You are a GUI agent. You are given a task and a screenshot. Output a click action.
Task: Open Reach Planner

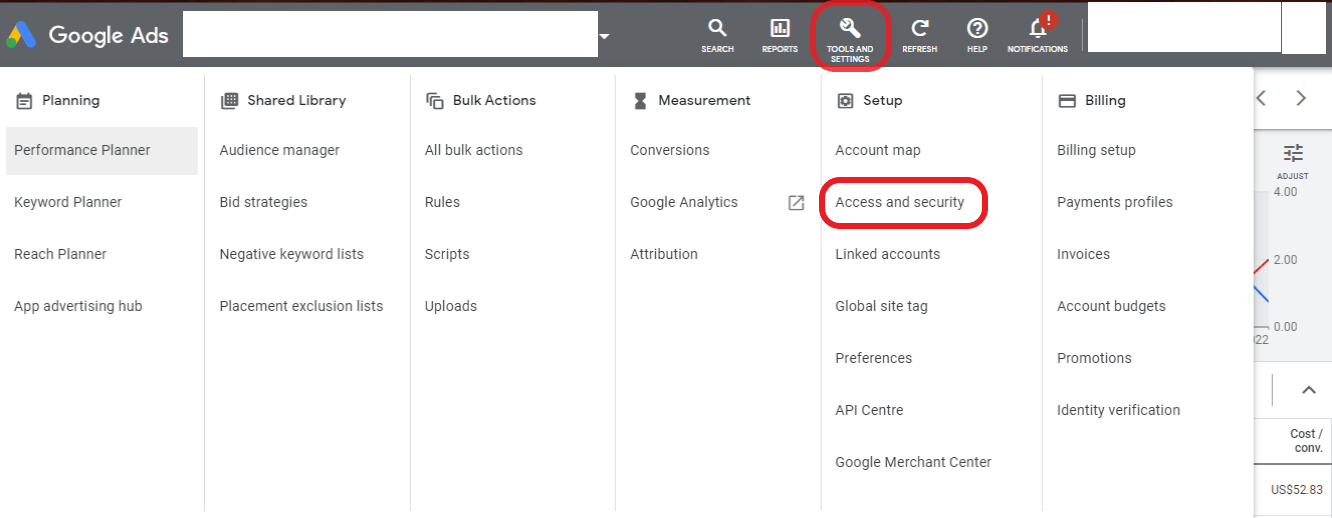pos(60,254)
